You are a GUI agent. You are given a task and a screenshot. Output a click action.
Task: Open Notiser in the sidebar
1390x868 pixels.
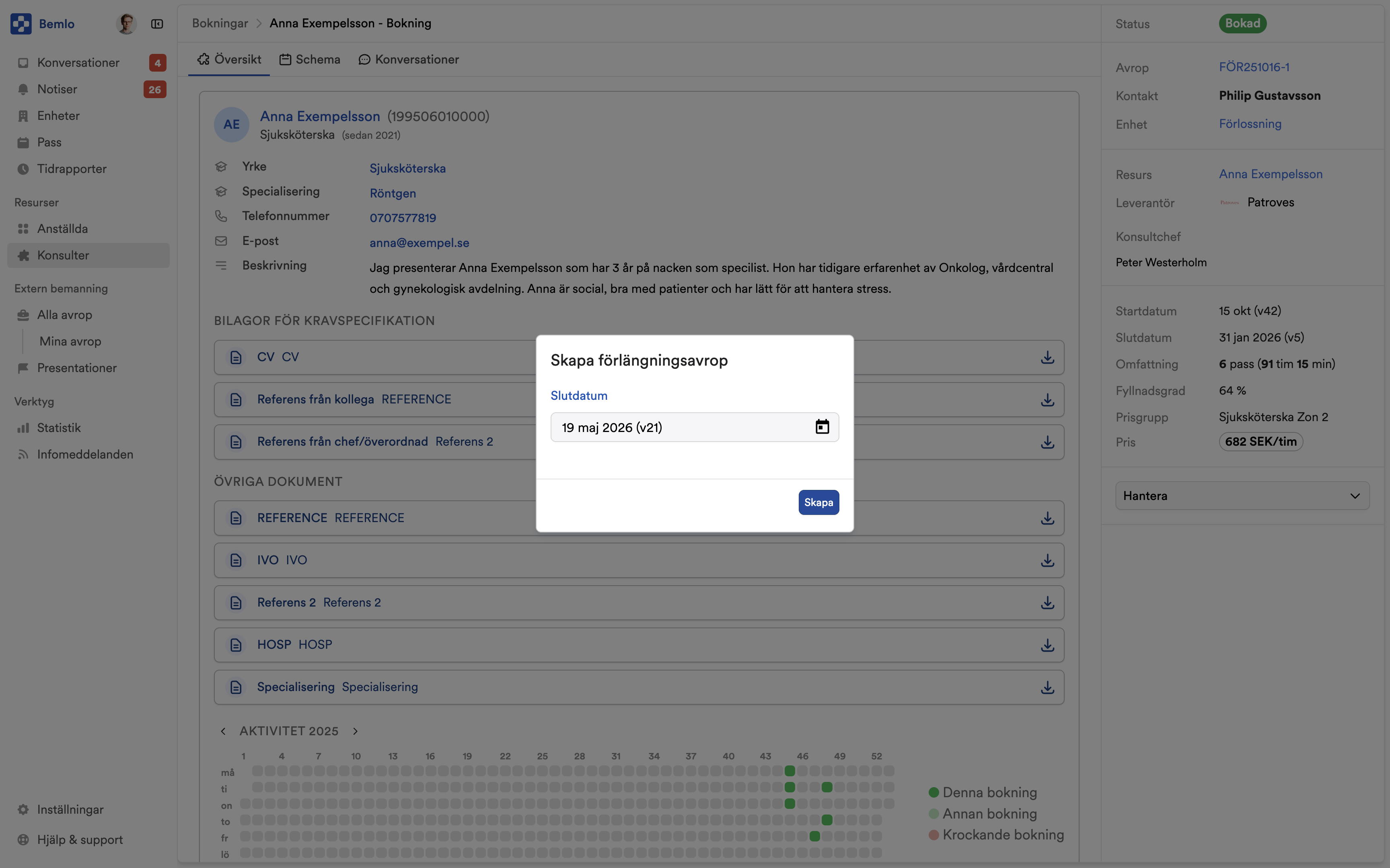point(88,89)
